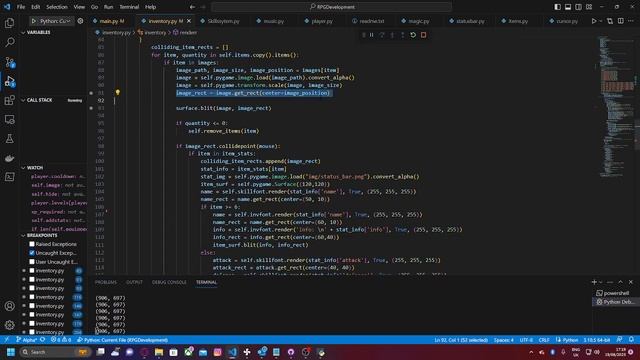The height and width of the screenshot is (360, 640).
Task: Open editor More Actions ellipsis
Action: pos(631,21)
